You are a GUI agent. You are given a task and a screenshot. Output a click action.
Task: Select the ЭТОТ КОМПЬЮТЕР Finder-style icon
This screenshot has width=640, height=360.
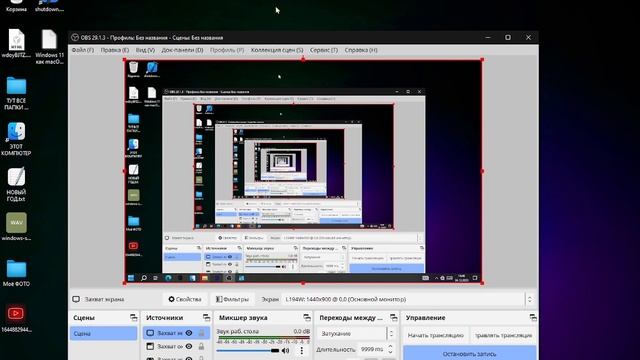pos(16,139)
